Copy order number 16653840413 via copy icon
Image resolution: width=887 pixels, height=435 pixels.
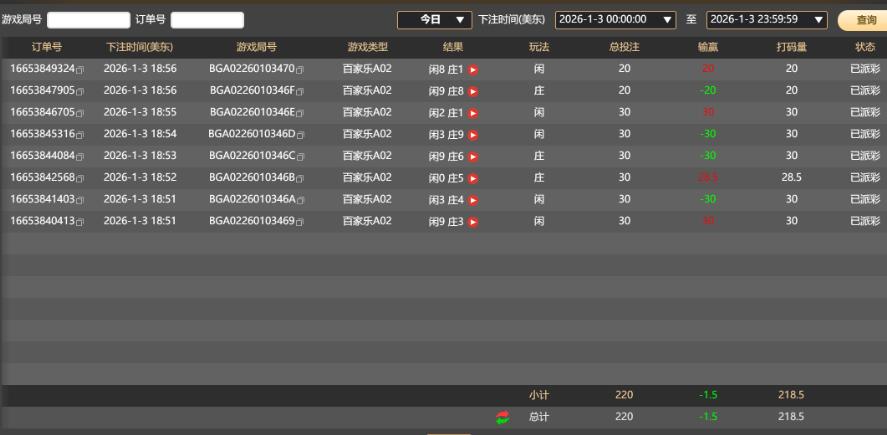[80, 223]
